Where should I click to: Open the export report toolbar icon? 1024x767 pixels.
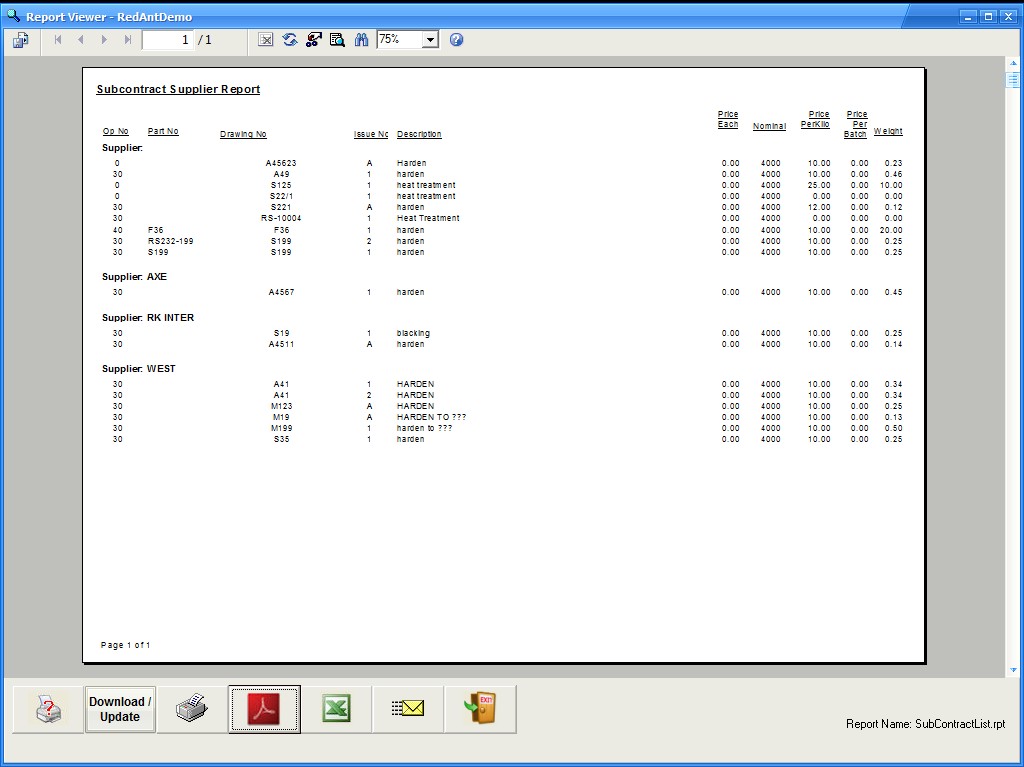click(x=20, y=40)
